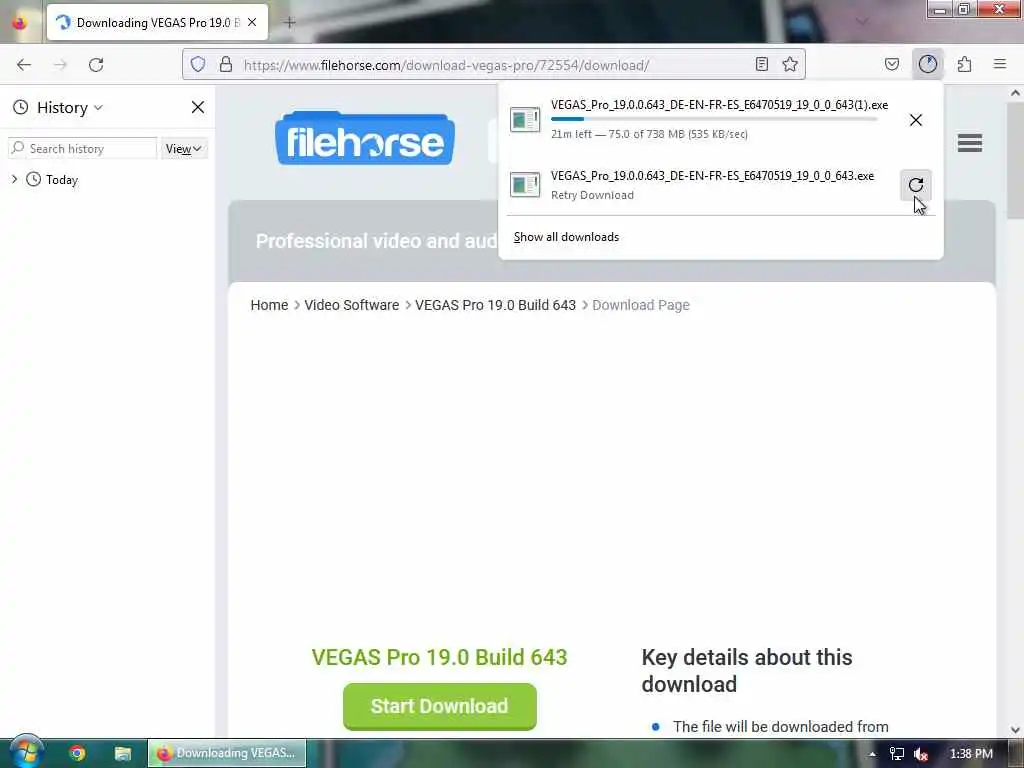This screenshot has width=1024, height=768.
Task: Open the Windows Start button
Action: [27, 752]
